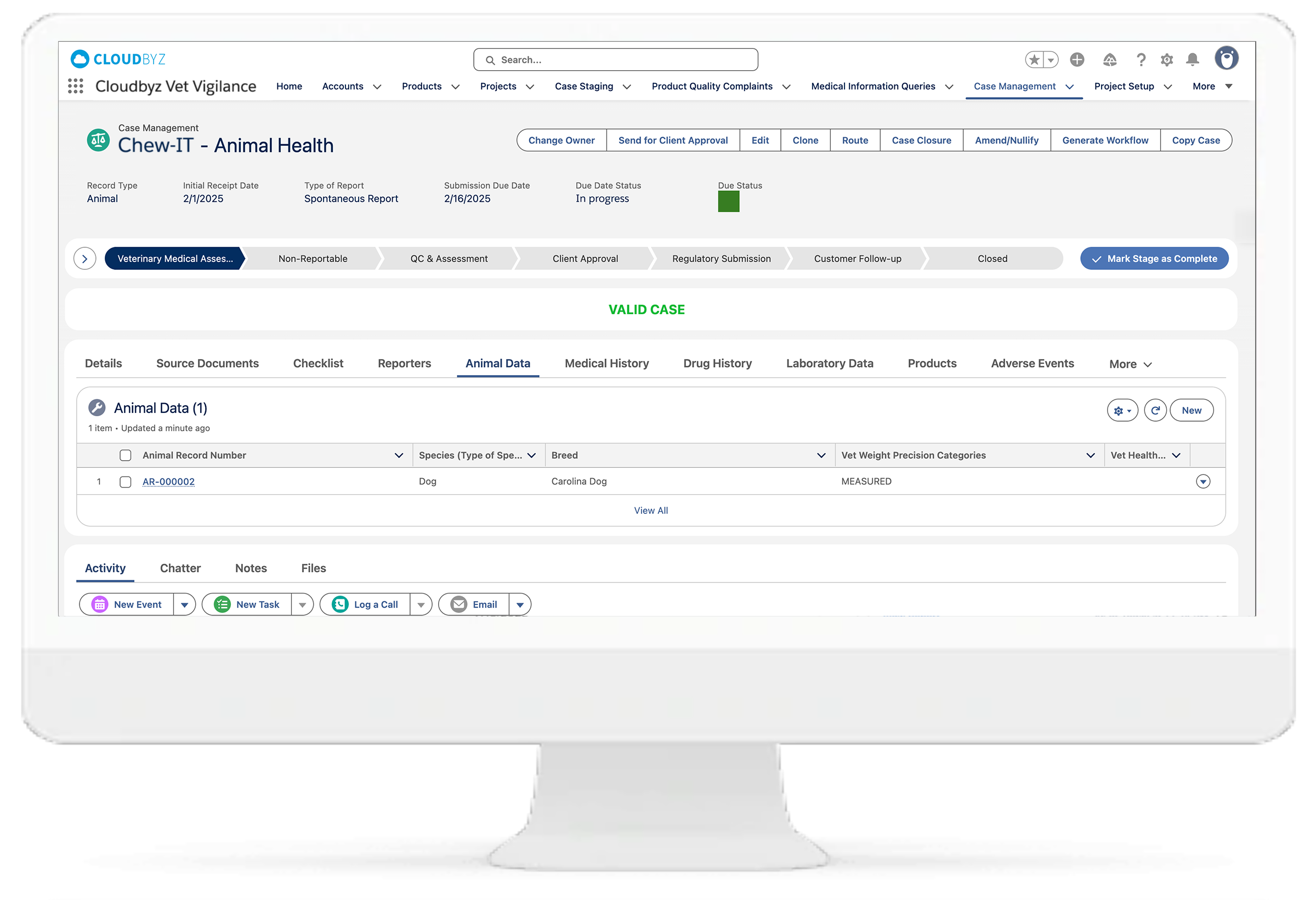Switch to the Adverse Events tab
This screenshot has height=912, width=1316.
click(1032, 364)
